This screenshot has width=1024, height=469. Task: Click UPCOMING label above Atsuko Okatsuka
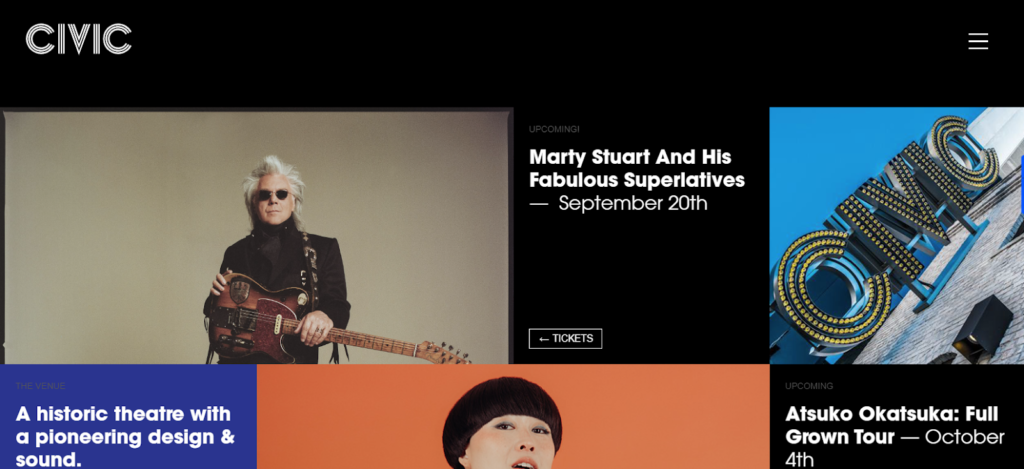click(809, 386)
